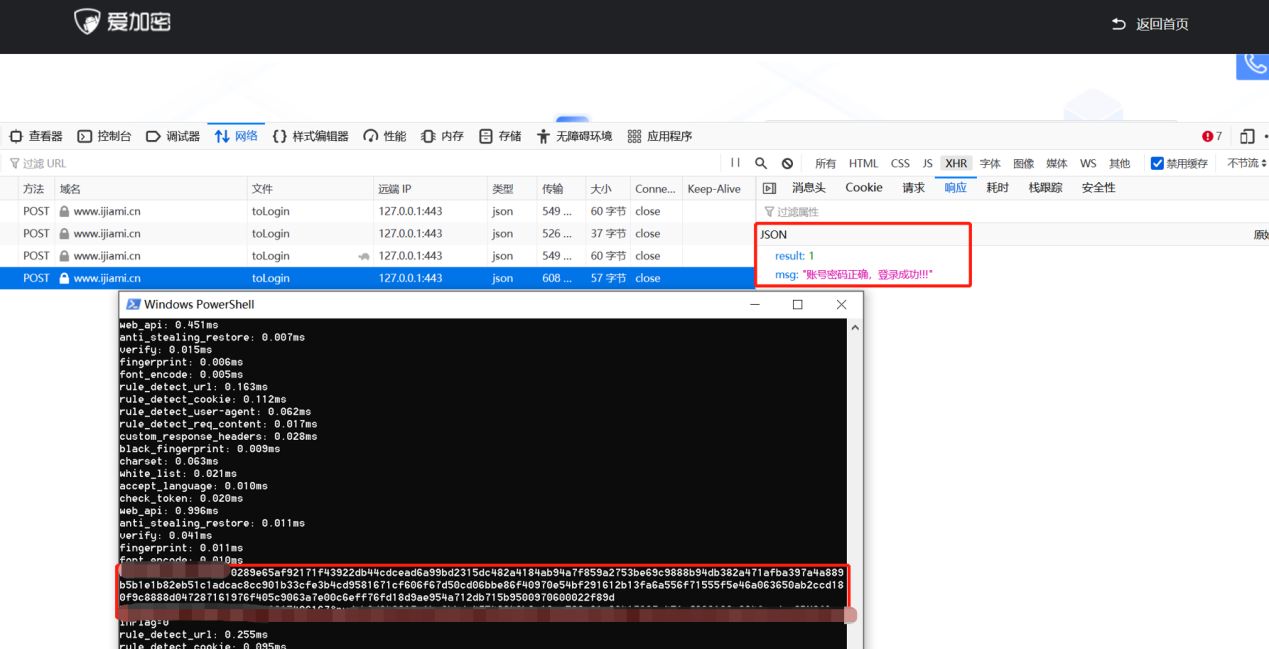Screen dimensions: 1269x649
Task: Sort by the 传输 column header
Action: (x=560, y=189)
